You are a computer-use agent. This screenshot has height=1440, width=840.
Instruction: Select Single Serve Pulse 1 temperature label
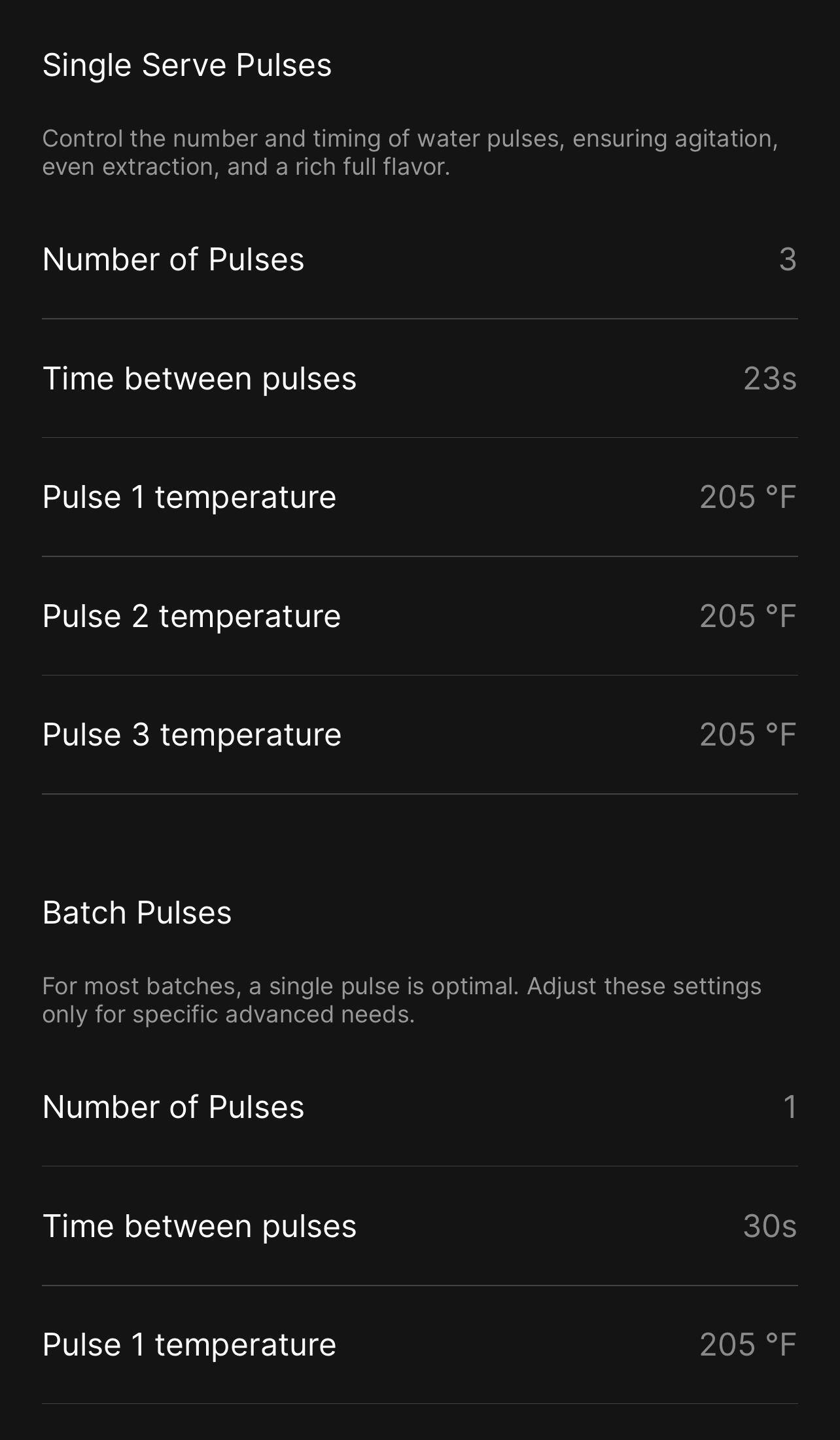click(189, 497)
